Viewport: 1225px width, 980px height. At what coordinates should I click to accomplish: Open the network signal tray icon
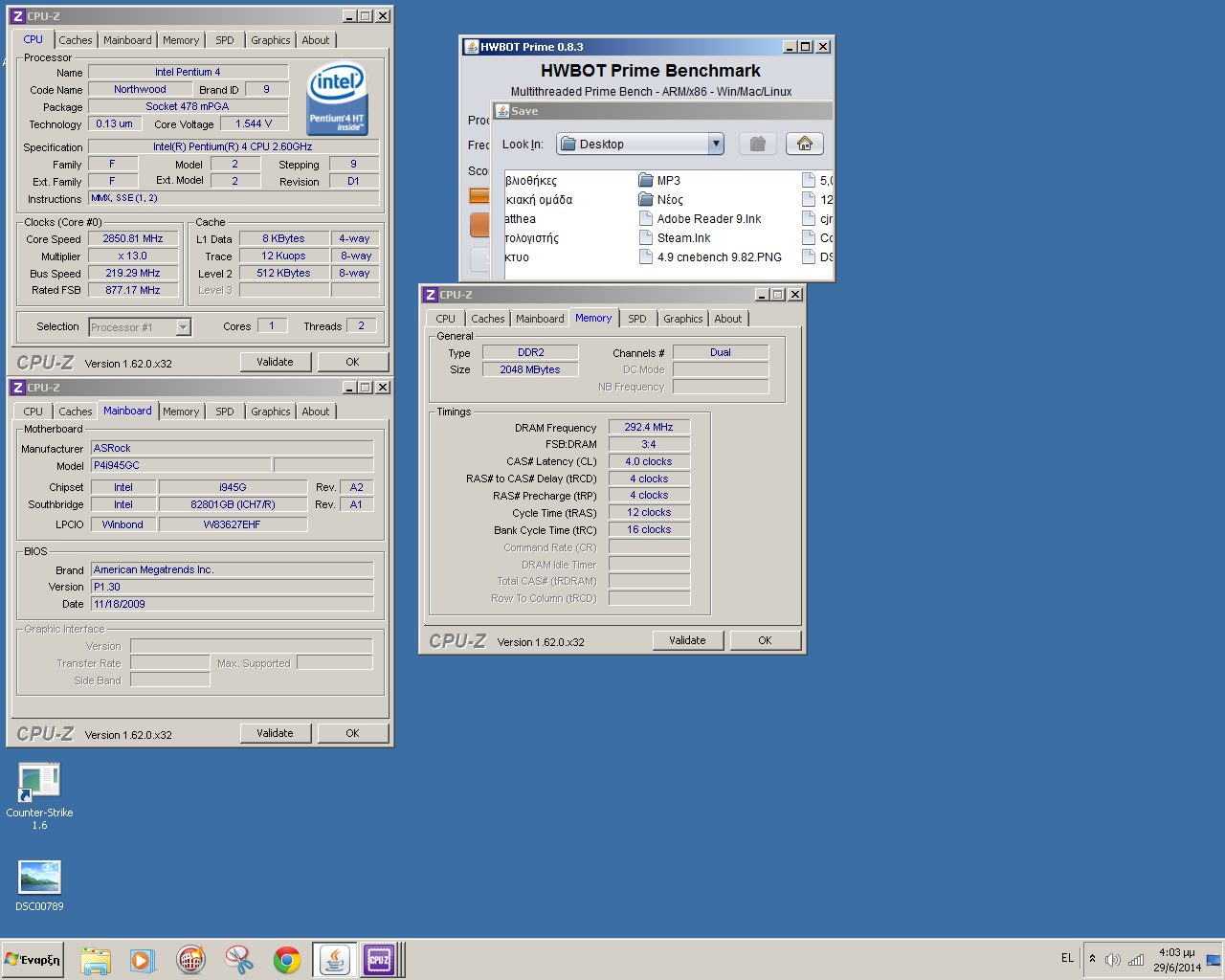tap(1136, 960)
